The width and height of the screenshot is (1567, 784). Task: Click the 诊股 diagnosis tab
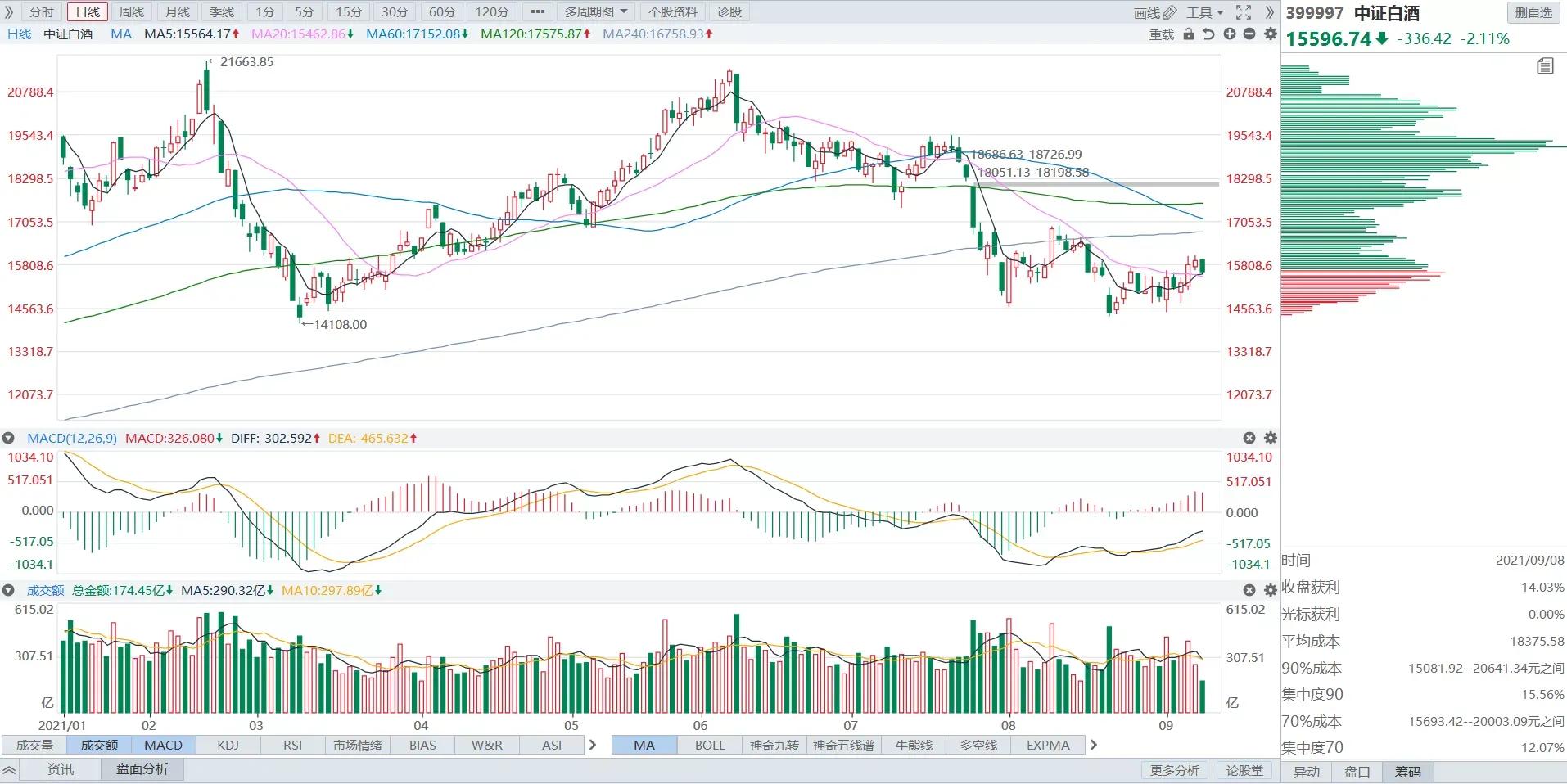point(729,12)
